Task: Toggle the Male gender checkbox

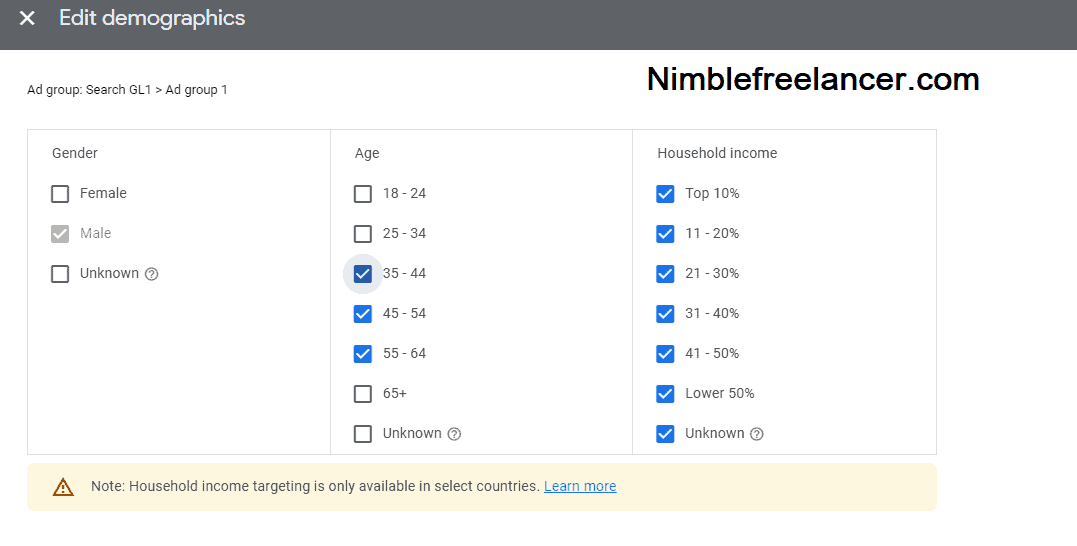Action: (60, 234)
